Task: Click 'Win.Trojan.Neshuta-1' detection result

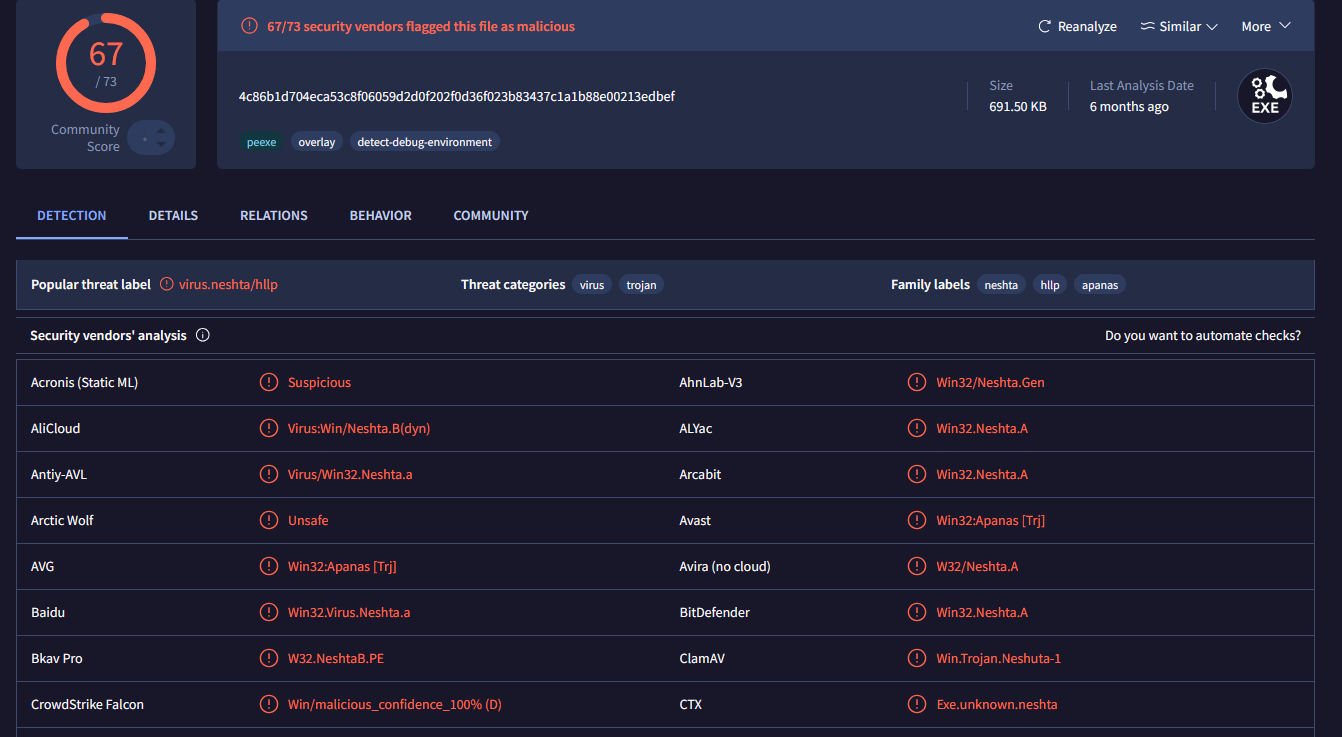Action: pos(999,658)
